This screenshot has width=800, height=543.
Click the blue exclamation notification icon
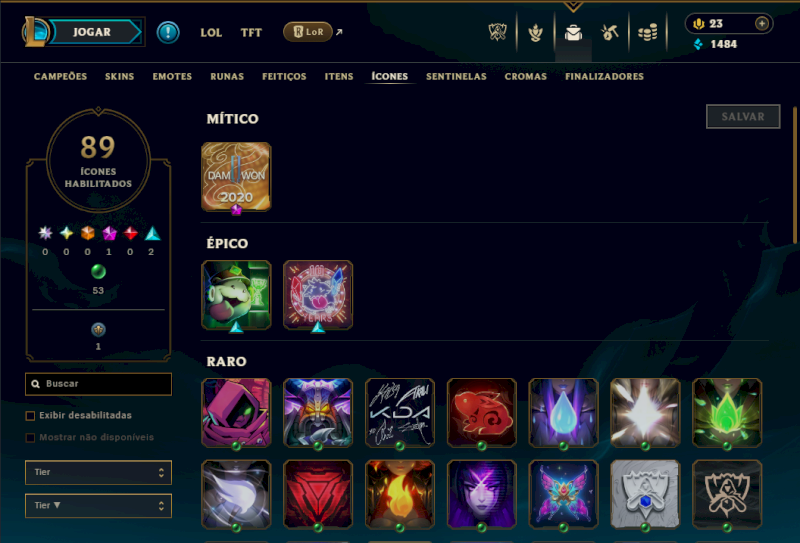[x=168, y=33]
